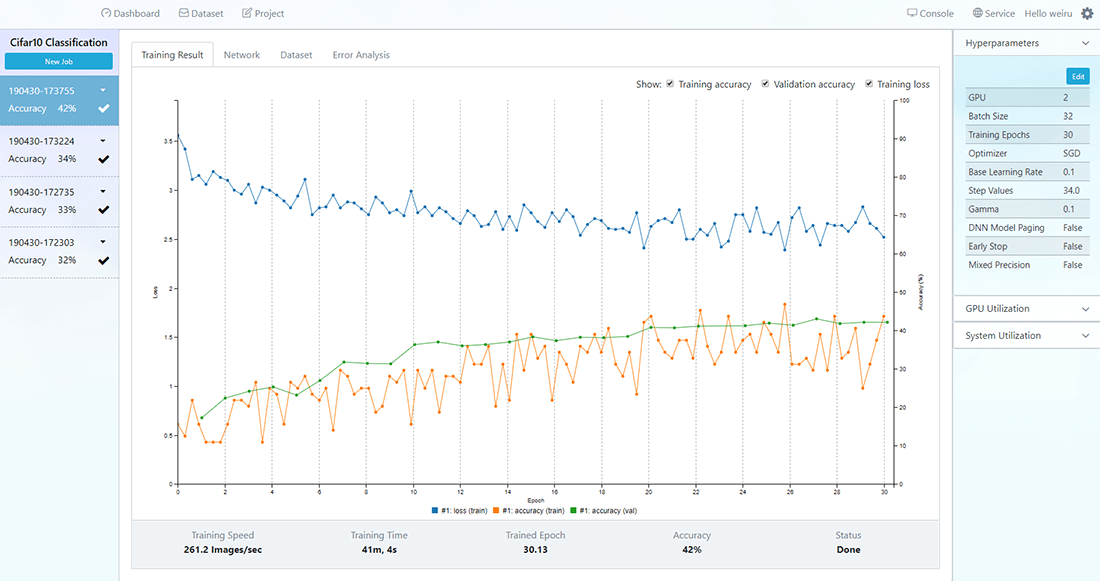Toggle the Validation accuracy checkbox
Screen dimensions: 1100x581
point(765,84)
